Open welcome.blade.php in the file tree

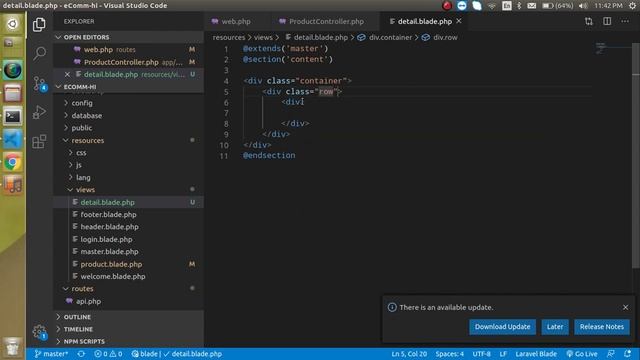(x=129, y=276)
